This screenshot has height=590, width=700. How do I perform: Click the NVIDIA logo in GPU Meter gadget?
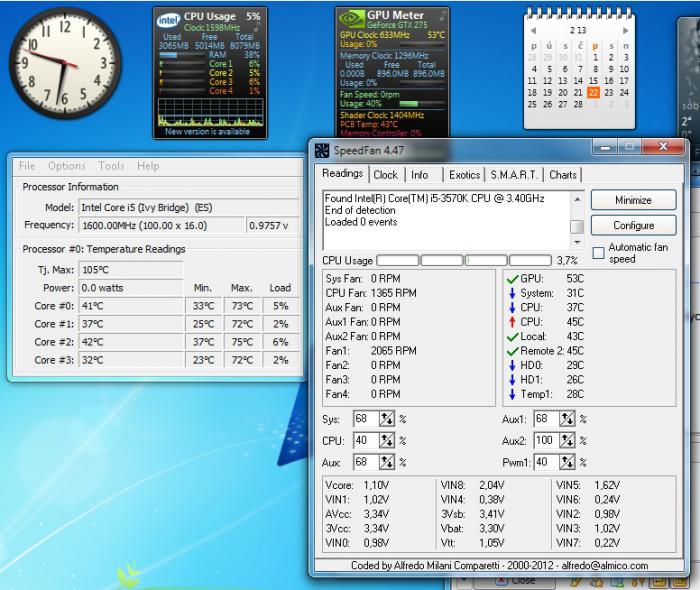[x=350, y=18]
